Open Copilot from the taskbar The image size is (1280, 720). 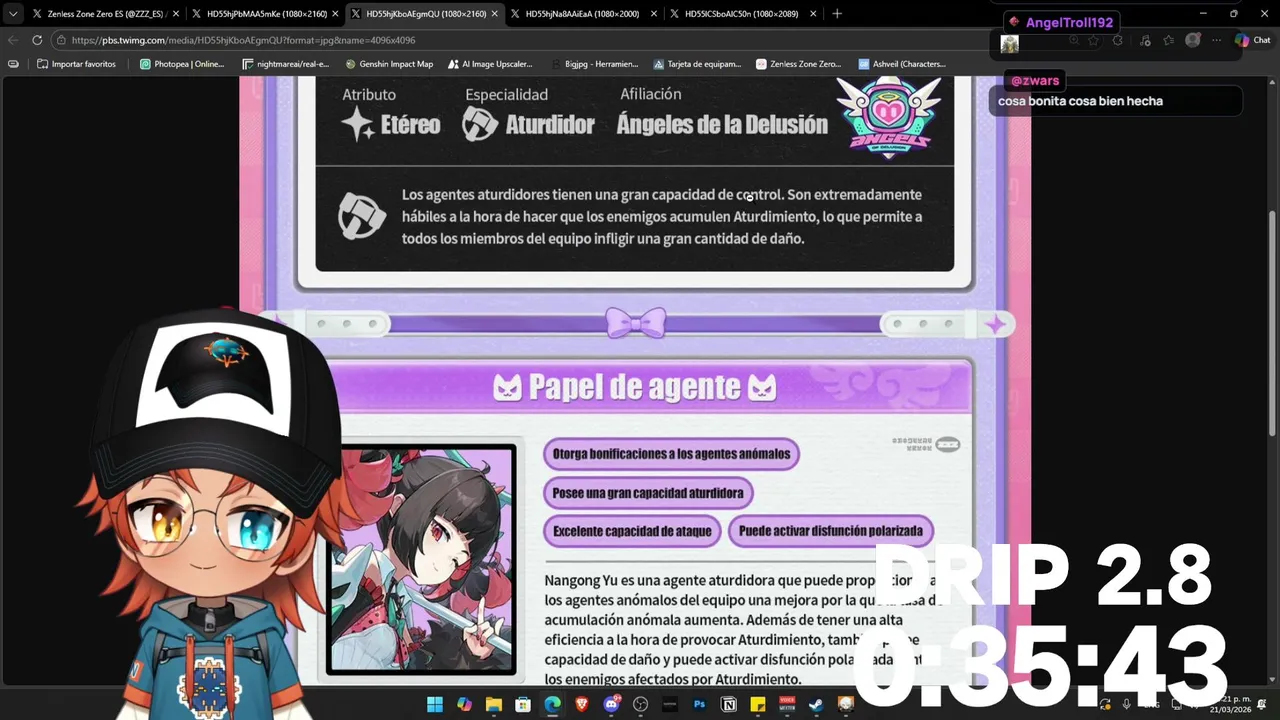coord(464,705)
